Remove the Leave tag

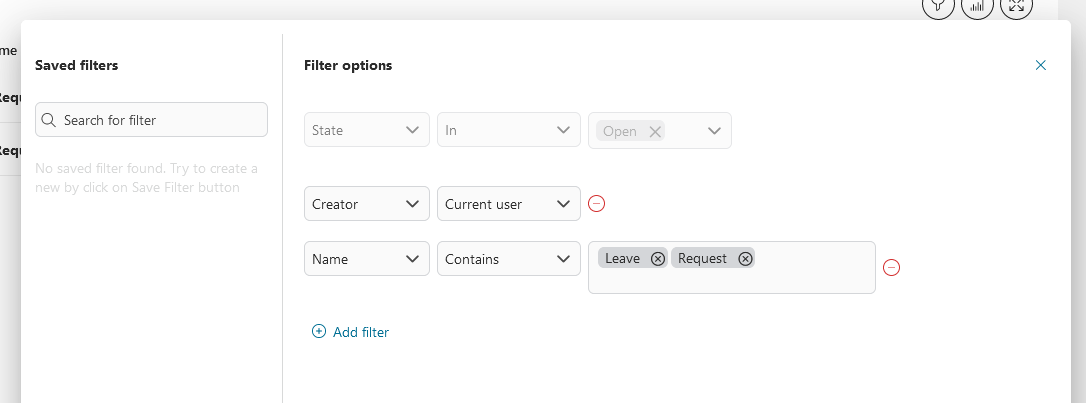pos(657,259)
